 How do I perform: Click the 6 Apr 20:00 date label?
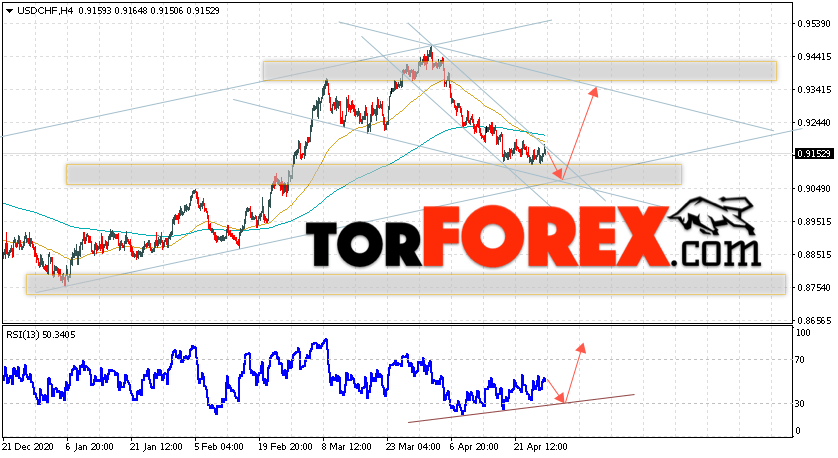click(475, 447)
